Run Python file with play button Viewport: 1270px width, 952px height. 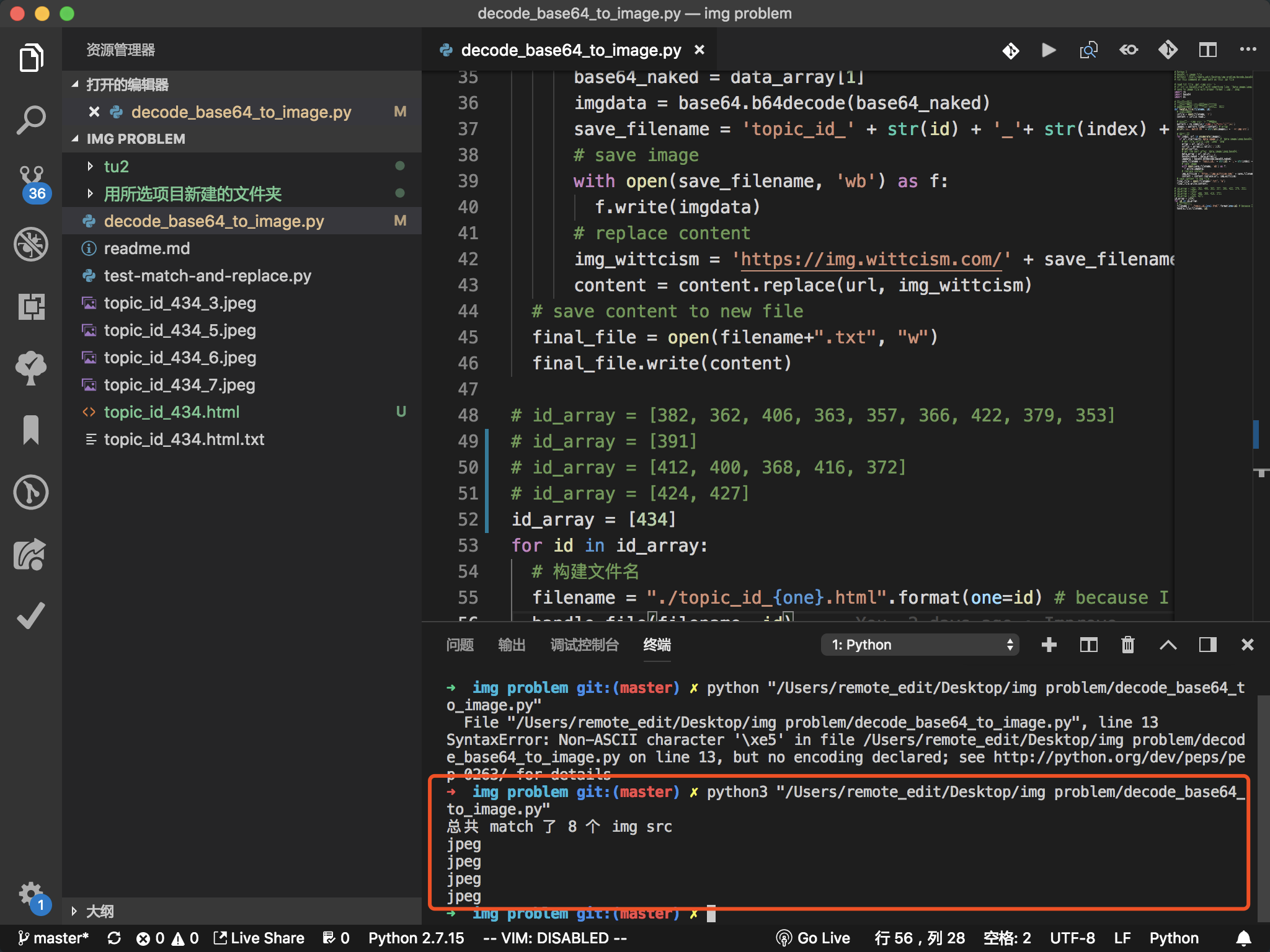click(x=1049, y=50)
